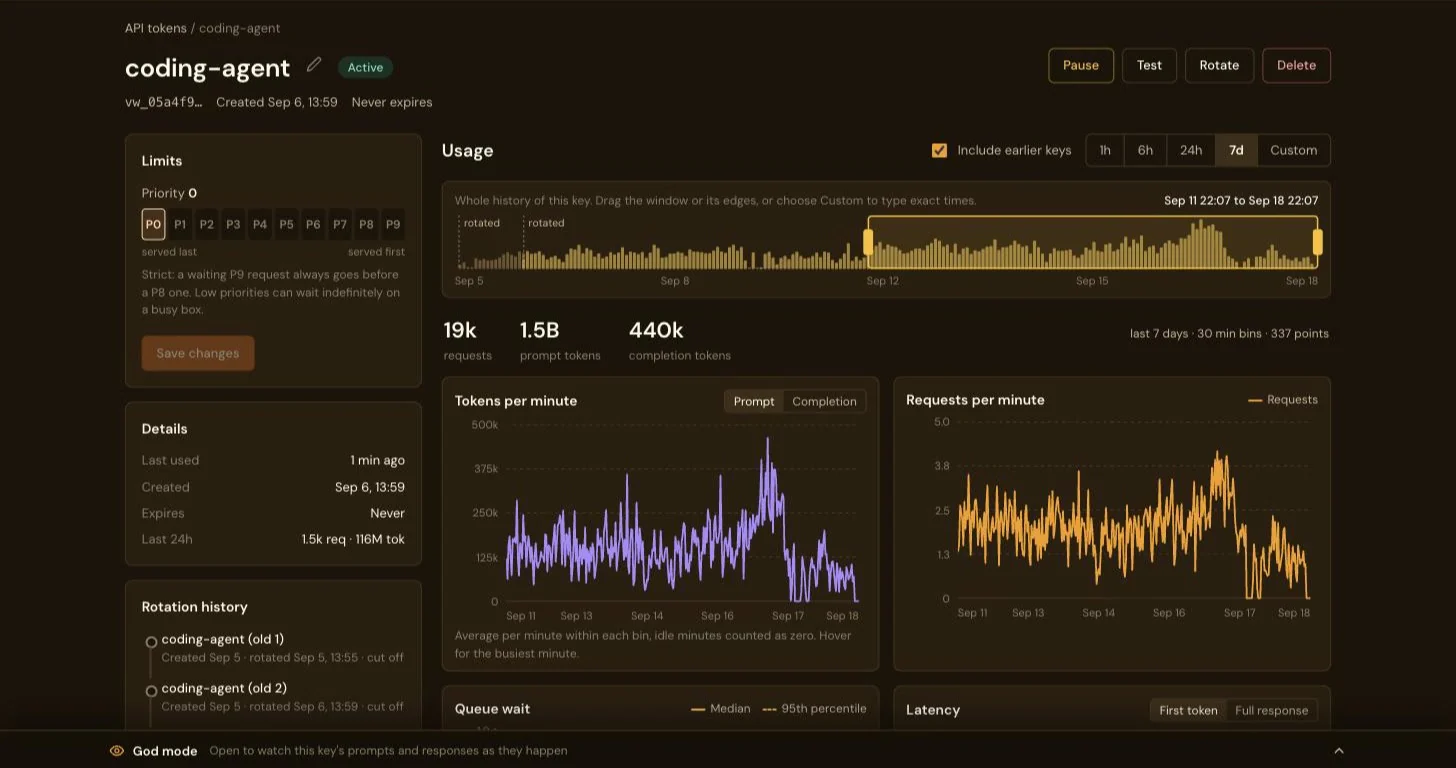1456x768 pixels.
Task: Click the left handle of history window
Action: click(x=868, y=242)
